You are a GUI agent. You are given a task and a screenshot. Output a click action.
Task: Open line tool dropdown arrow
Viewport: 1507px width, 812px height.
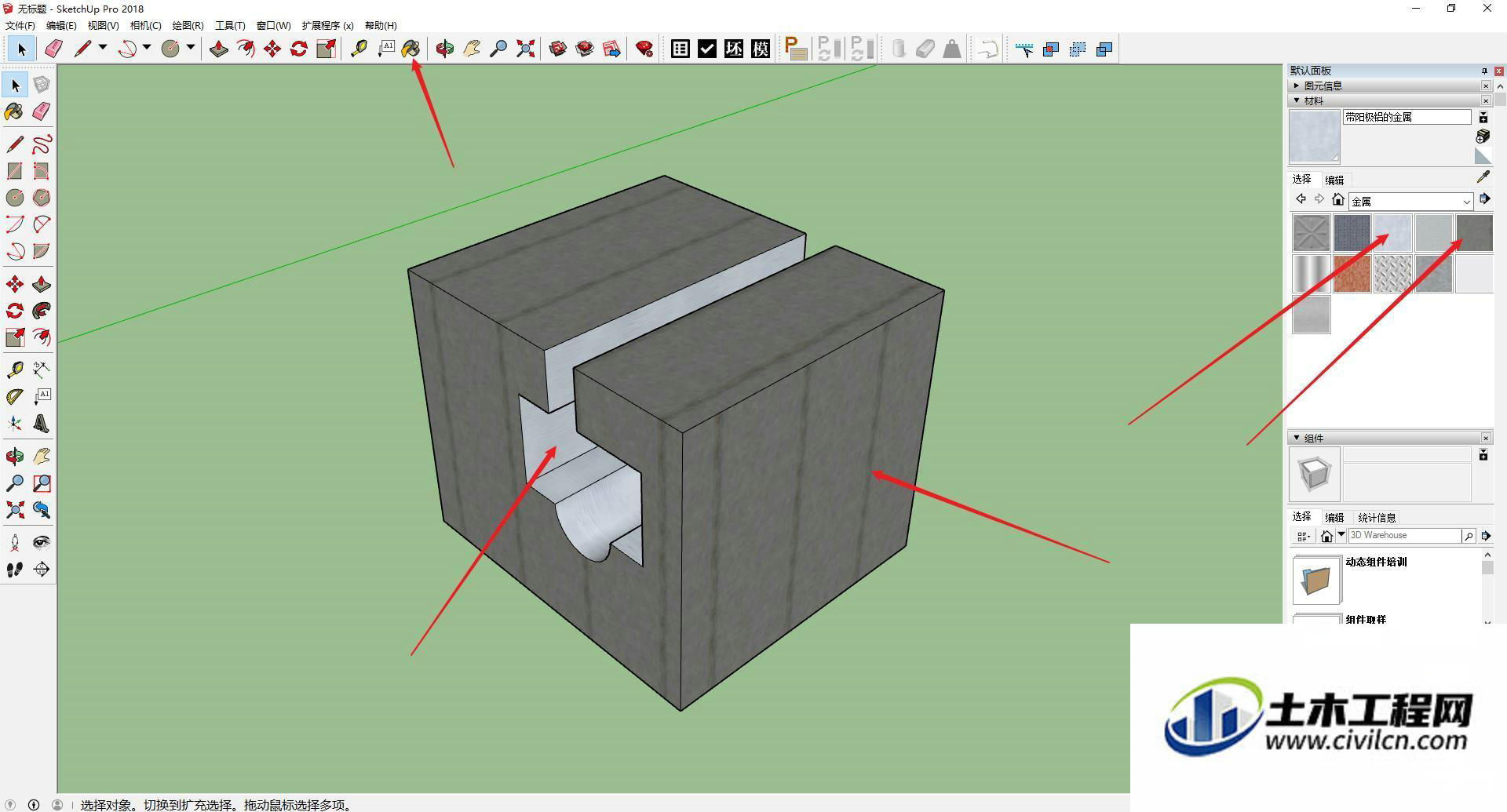(103, 48)
